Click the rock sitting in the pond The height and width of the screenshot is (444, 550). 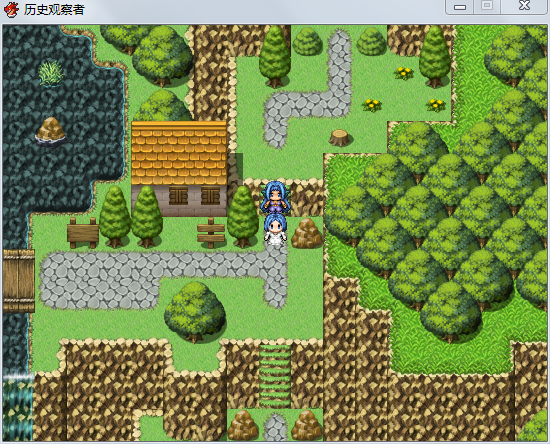click(x=51, y=130)
